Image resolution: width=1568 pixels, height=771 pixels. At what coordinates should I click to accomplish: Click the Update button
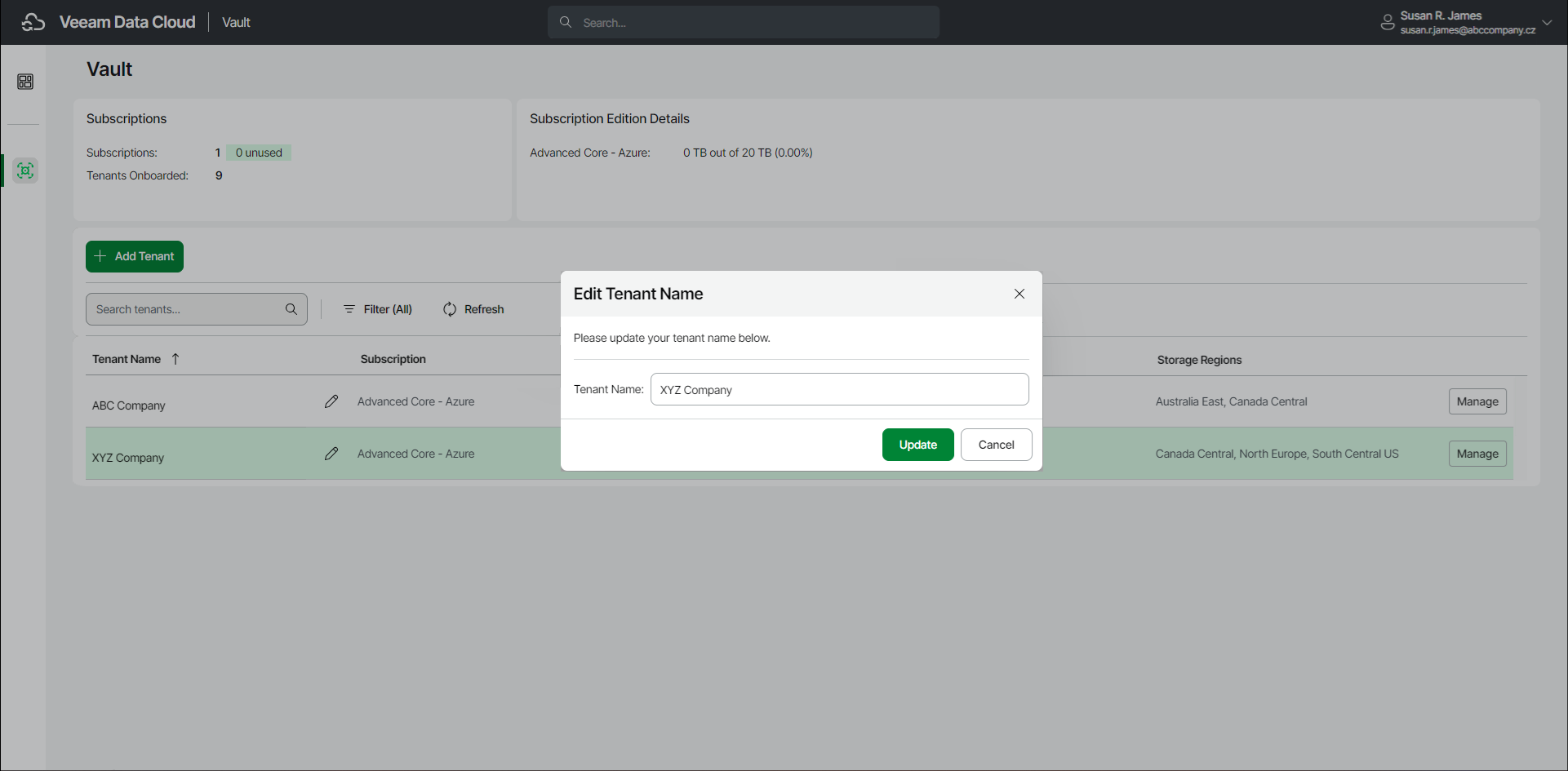point(918,445)
